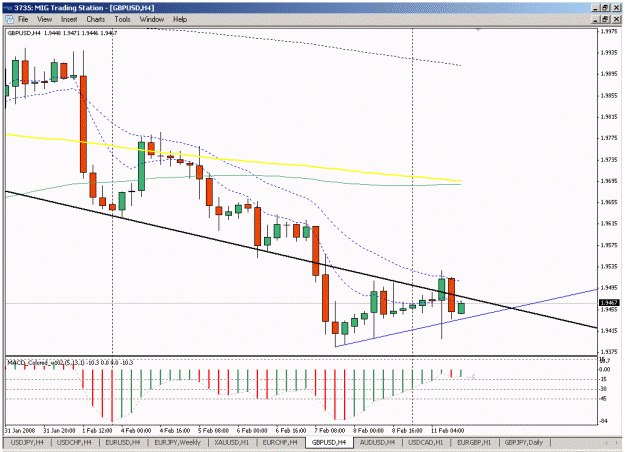Click the 7 Feb 08:00 time label
Image resolution: width=625 pixels, height=452 pixels.
tap(330, 430)
